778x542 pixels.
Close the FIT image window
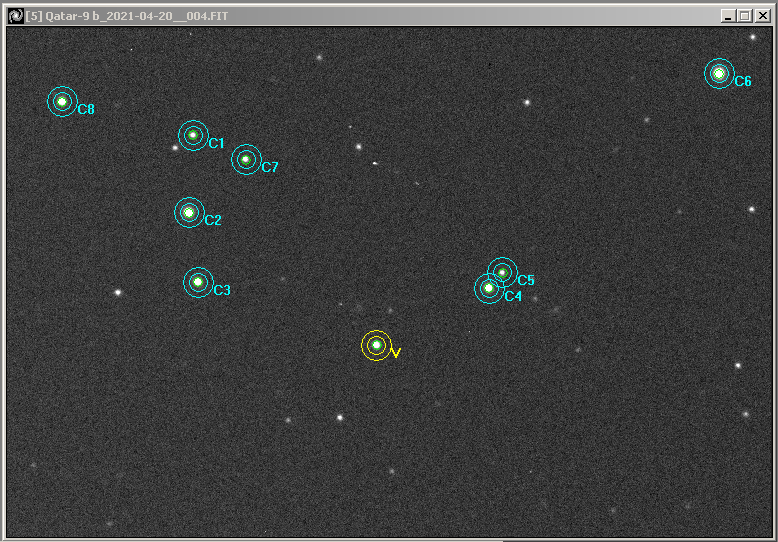coord(763,16)
